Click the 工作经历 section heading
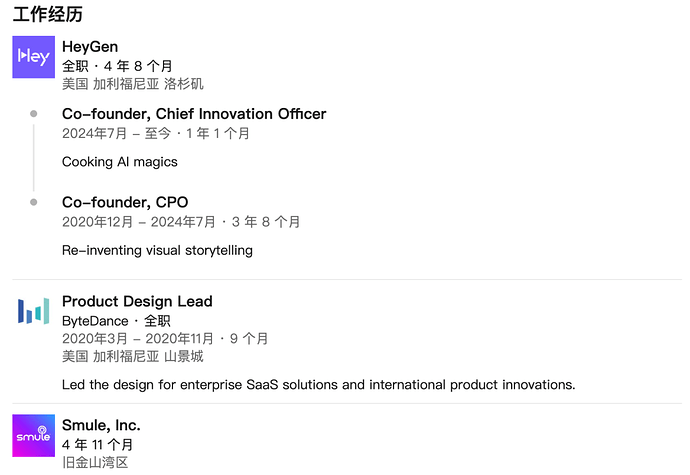 (48, 14)
